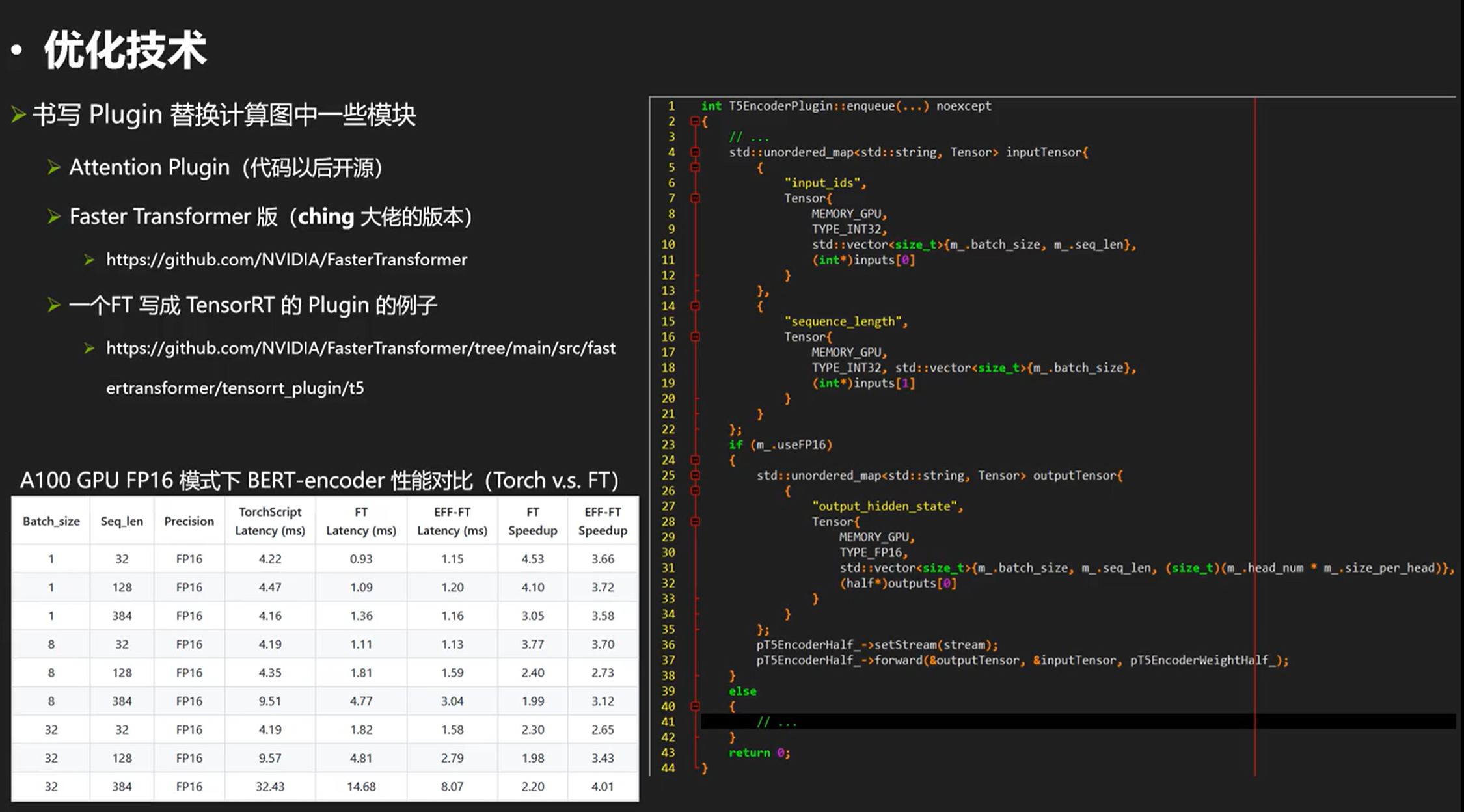Click the table cell '2.73'
The height and width of the screenshot is (812, 1464).
click(x=603, y=673)
